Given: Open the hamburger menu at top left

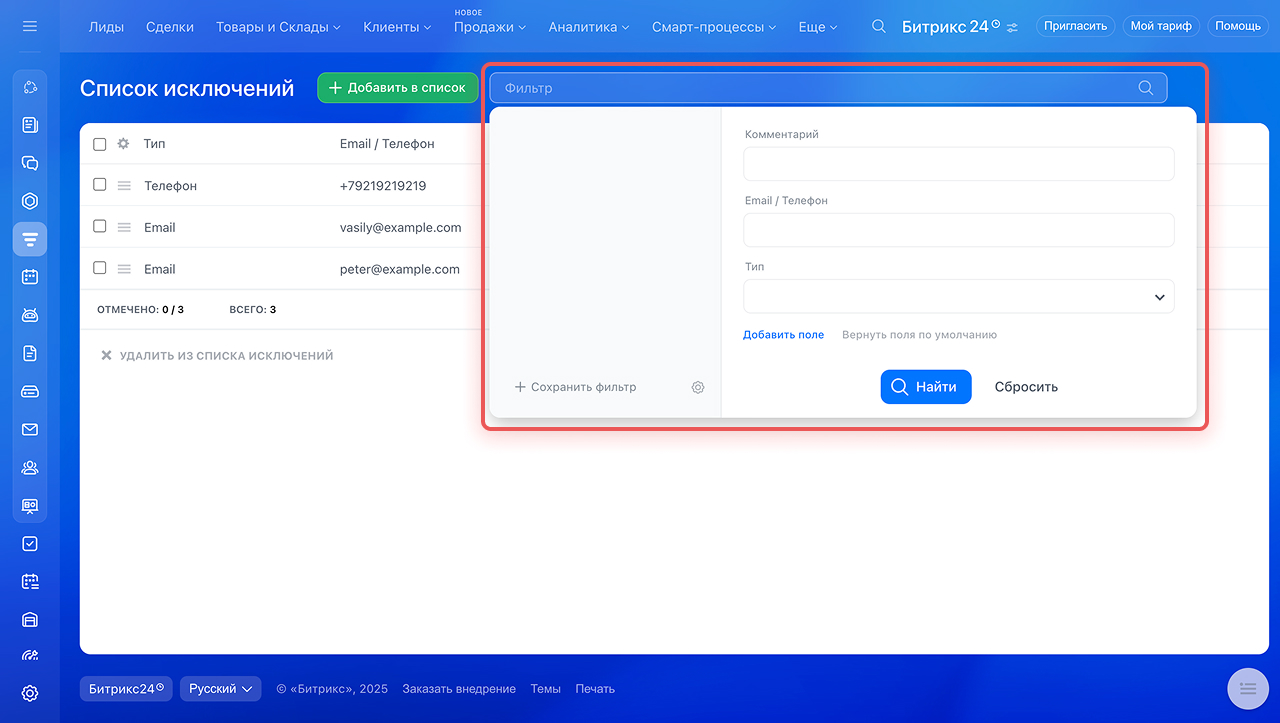Looking at the screenshot, I should [x=30, y=26].
